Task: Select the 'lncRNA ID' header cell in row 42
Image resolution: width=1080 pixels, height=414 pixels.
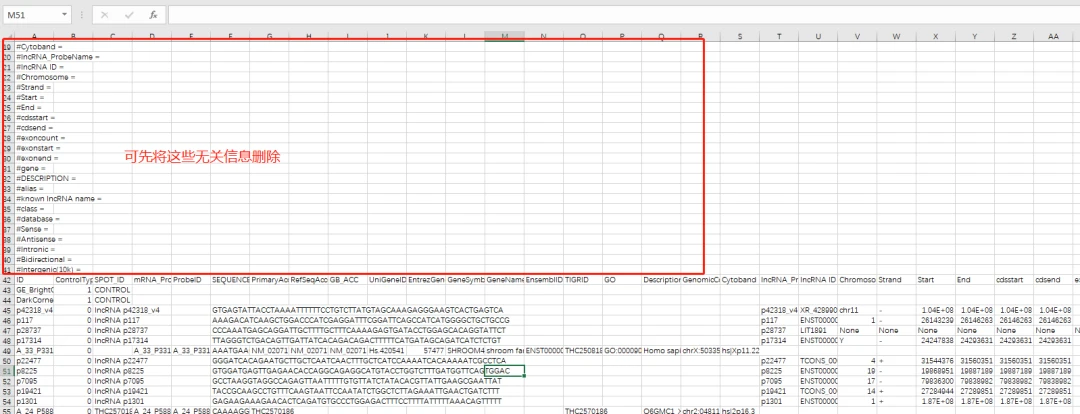Action: pyautogui.click(x=818, y=281)
